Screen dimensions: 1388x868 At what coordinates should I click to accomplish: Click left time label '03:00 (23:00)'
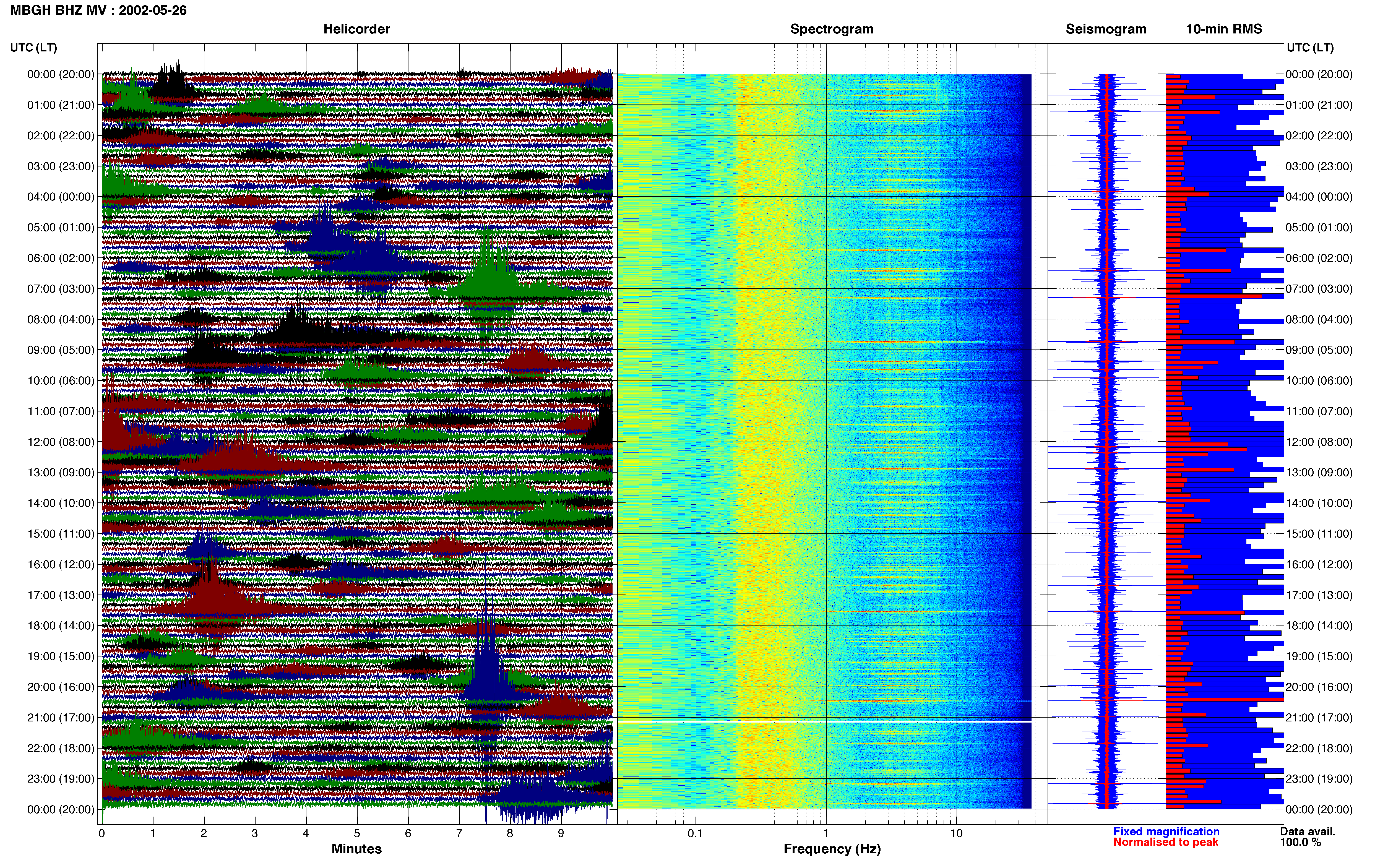tap(61, 166)
